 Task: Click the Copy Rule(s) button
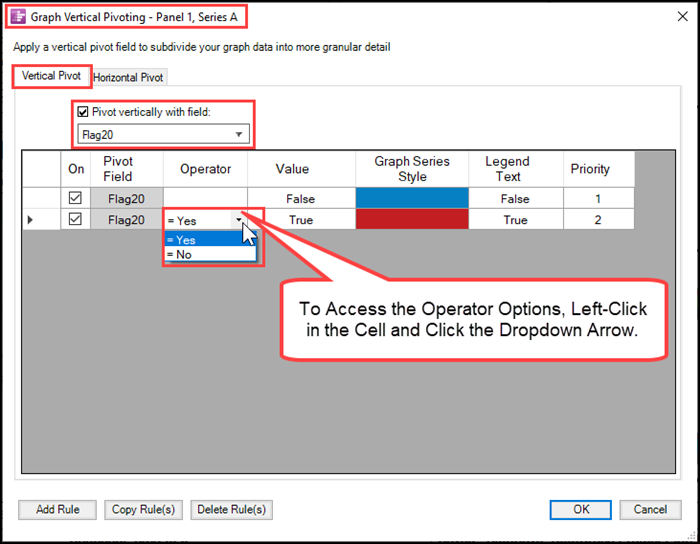(143, 510)
